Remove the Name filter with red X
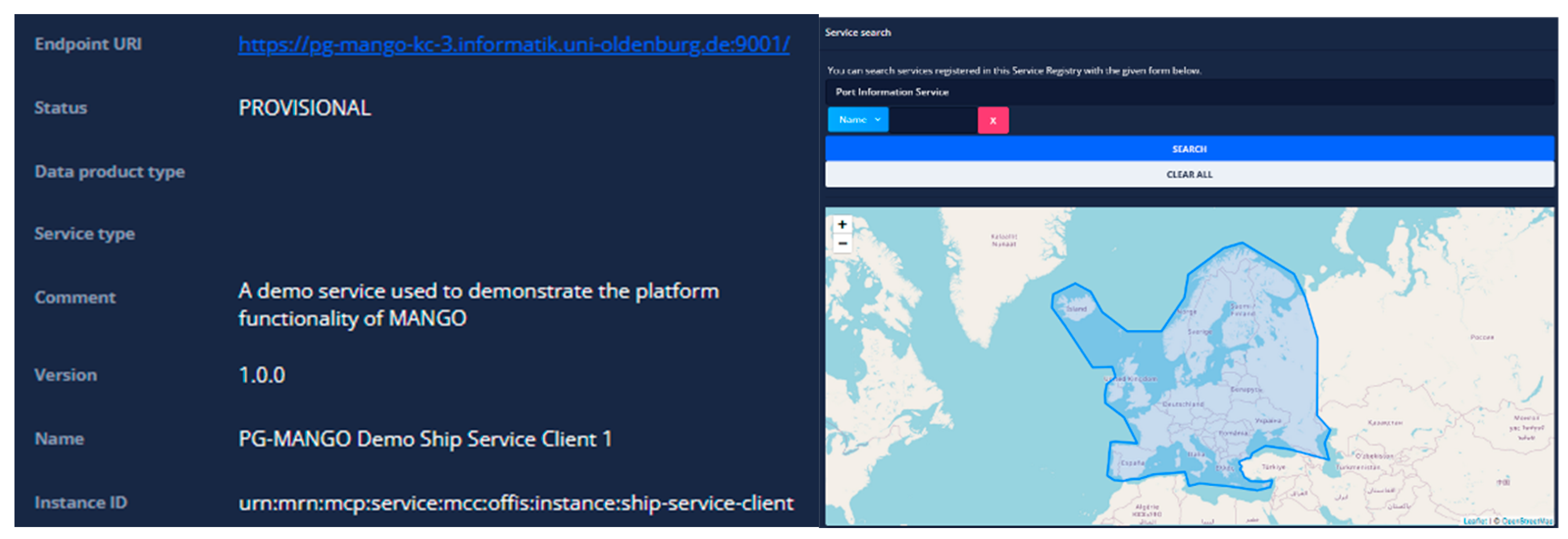Image resolution: width=1568 pixels, height=539 pixels. (x=992, y=120)
